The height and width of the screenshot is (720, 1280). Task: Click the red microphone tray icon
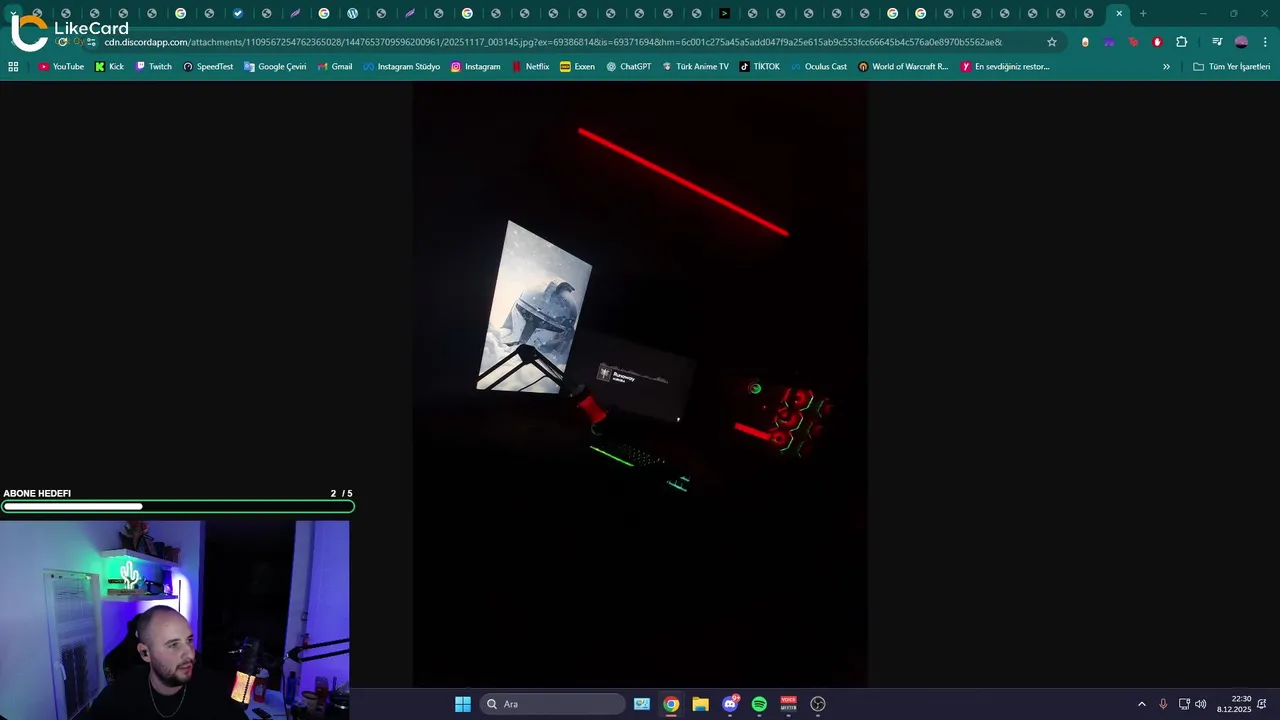coord(1163,704)
